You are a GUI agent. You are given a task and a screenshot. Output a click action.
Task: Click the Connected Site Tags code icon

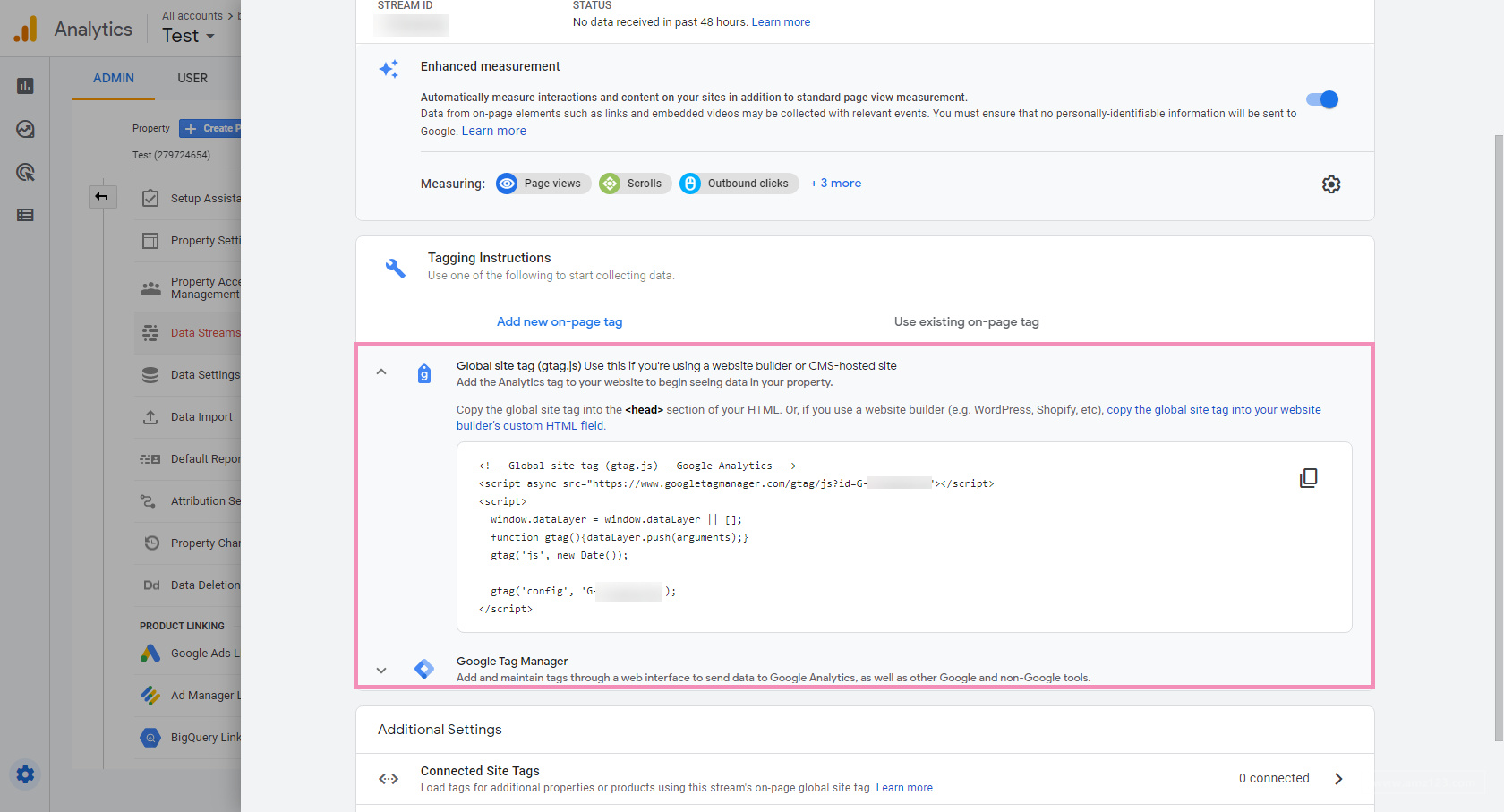tap(389, 779)
